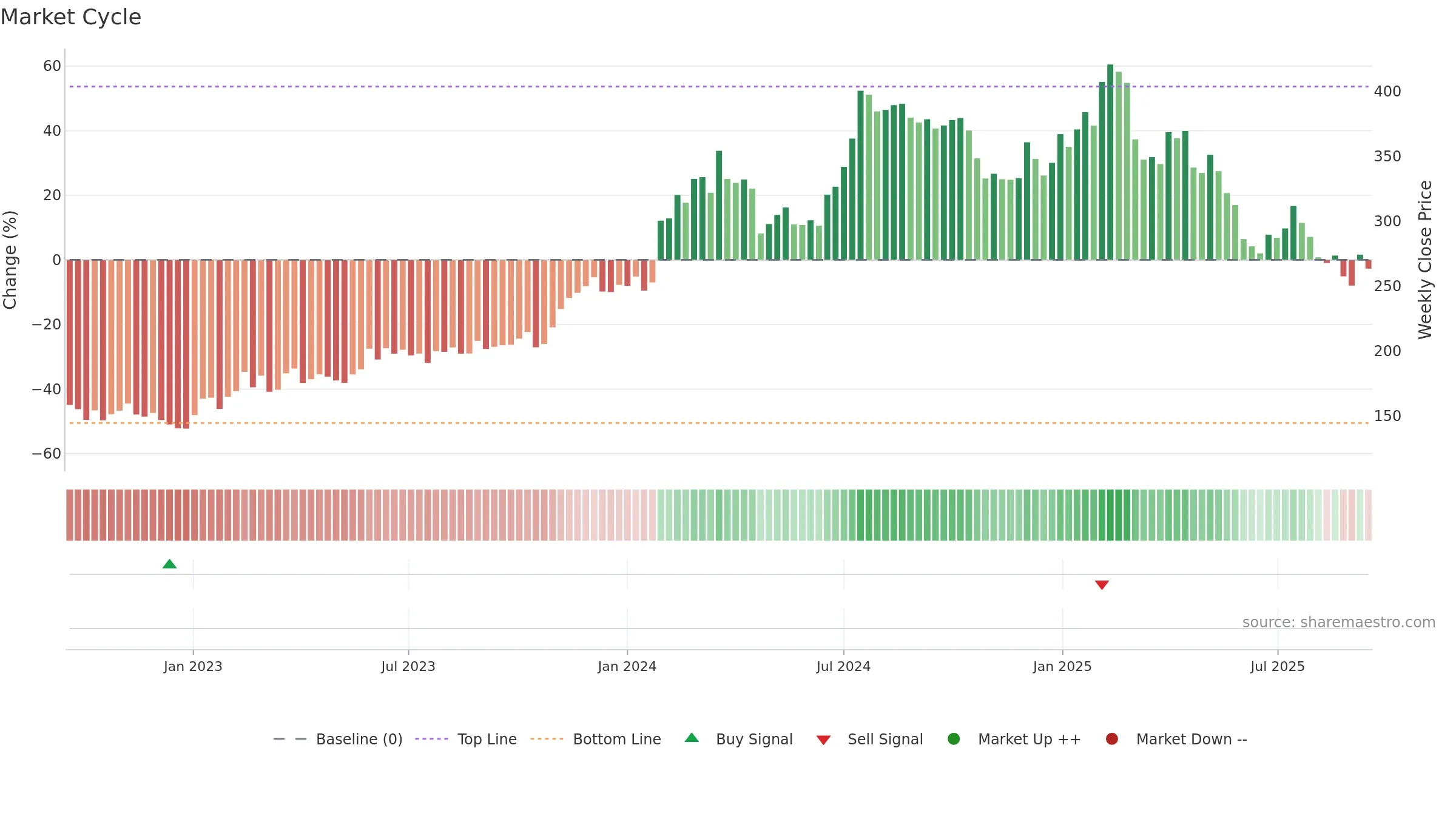
Task: Click the lowest red bar below the bottom line
Action: (186, 344)
